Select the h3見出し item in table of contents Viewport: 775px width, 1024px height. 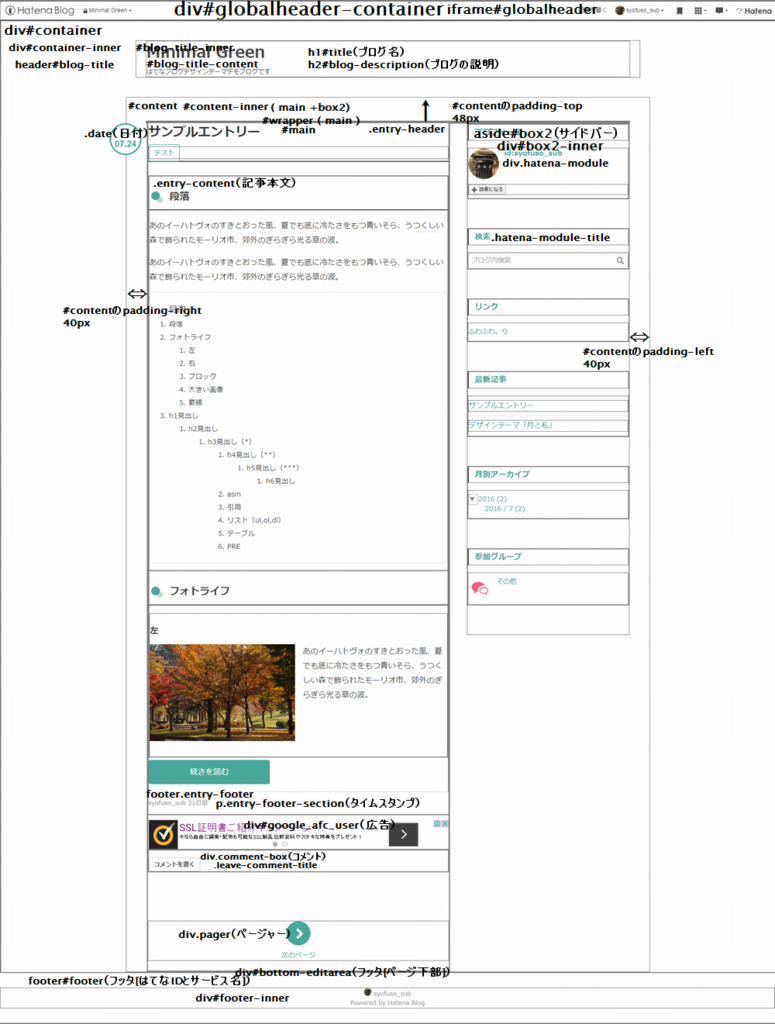(x=229, y=441)
